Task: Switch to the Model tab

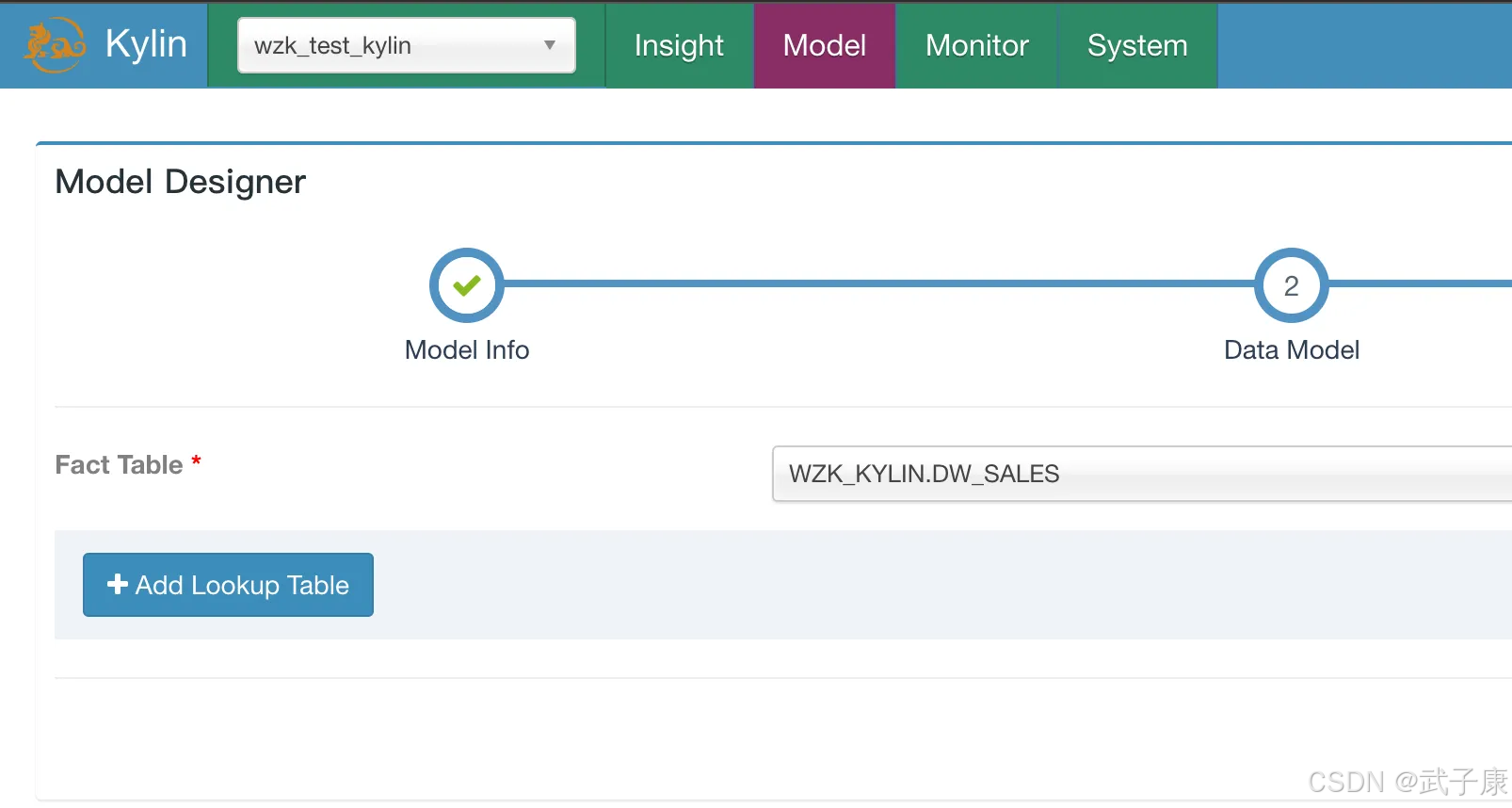Action: pyautogui.click(x=824, y=45)
